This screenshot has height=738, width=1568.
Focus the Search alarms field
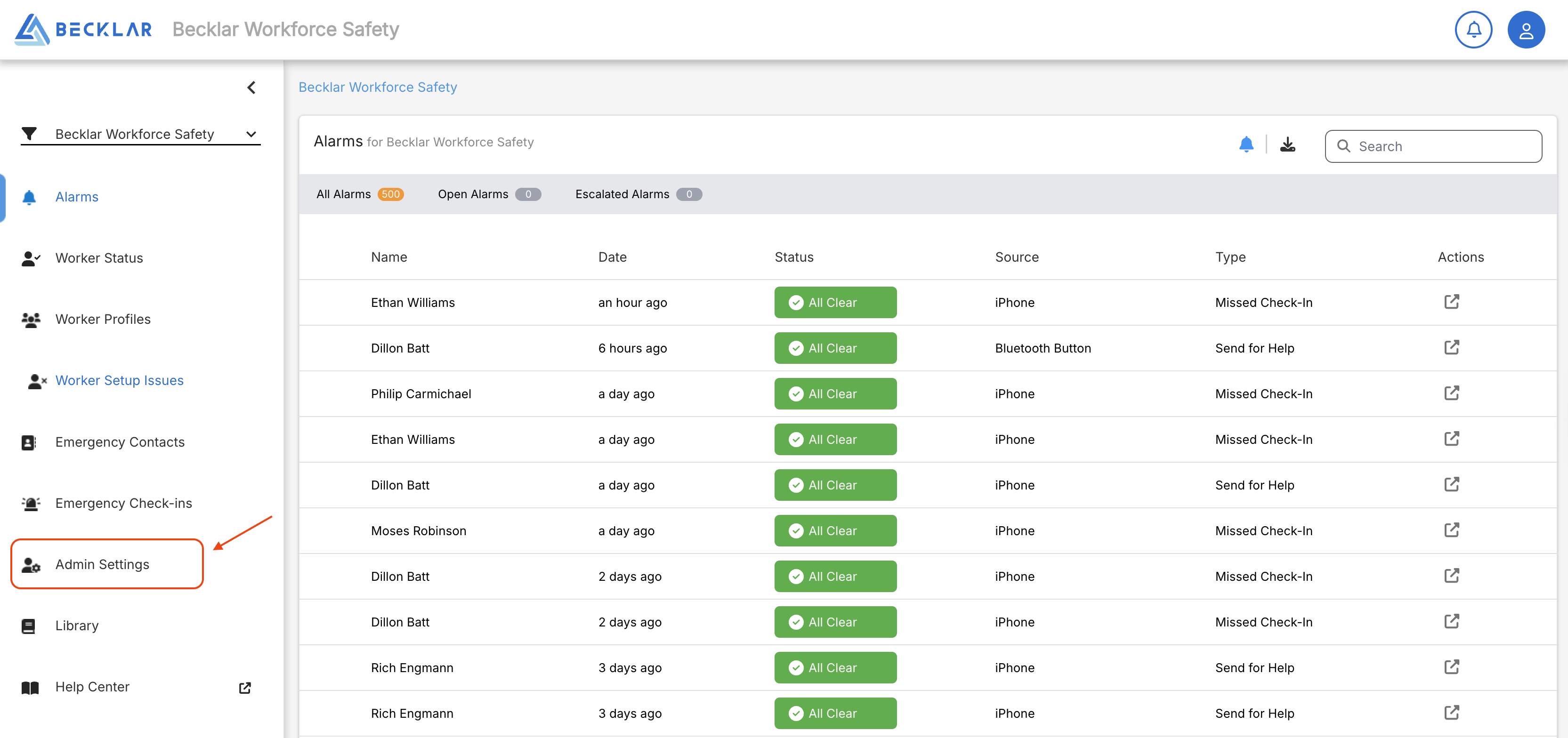tap(1433, 146)
